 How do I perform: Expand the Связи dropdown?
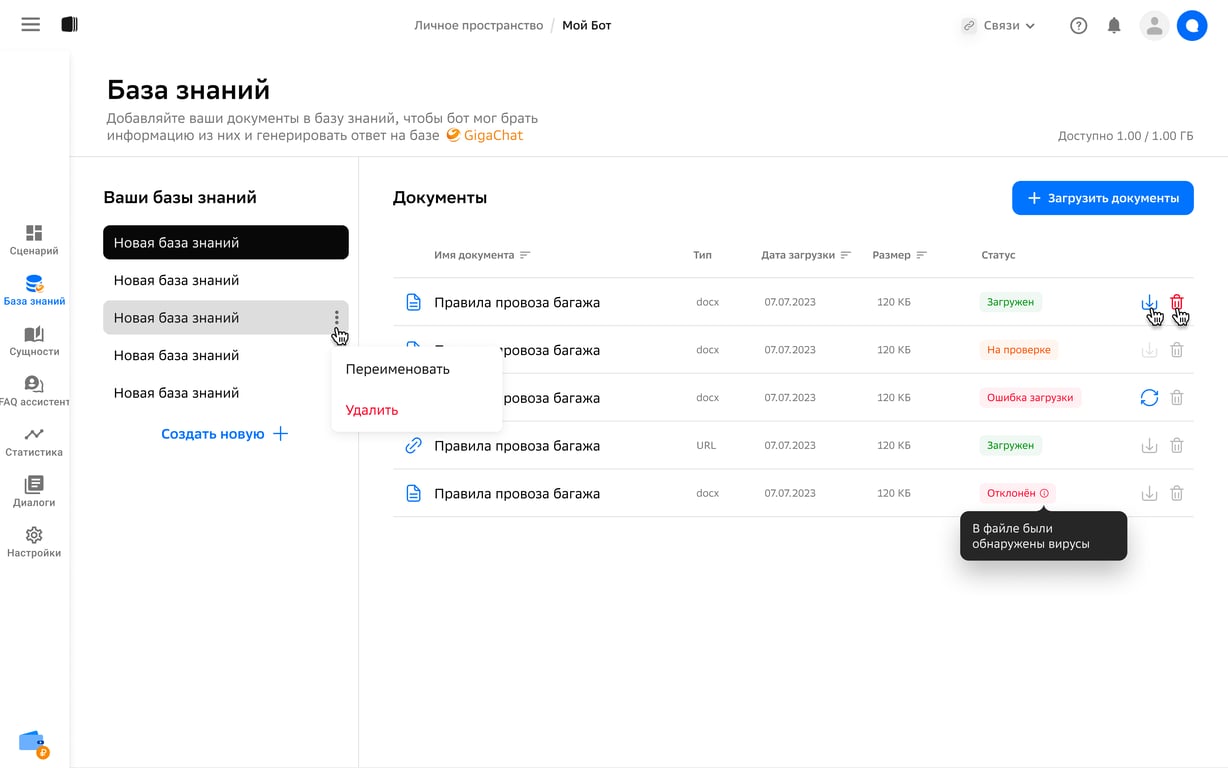pos(998,26)
